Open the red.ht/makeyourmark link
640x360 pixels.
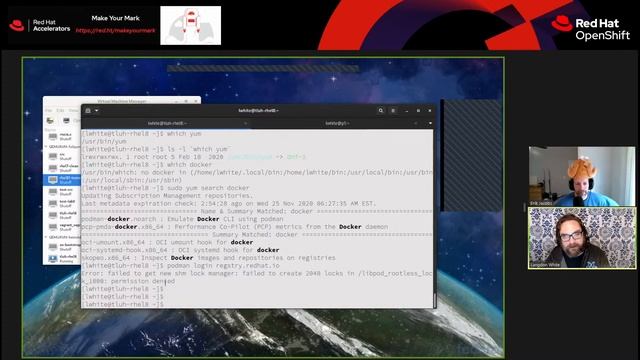pyautogui.click(x=116, y=31)
